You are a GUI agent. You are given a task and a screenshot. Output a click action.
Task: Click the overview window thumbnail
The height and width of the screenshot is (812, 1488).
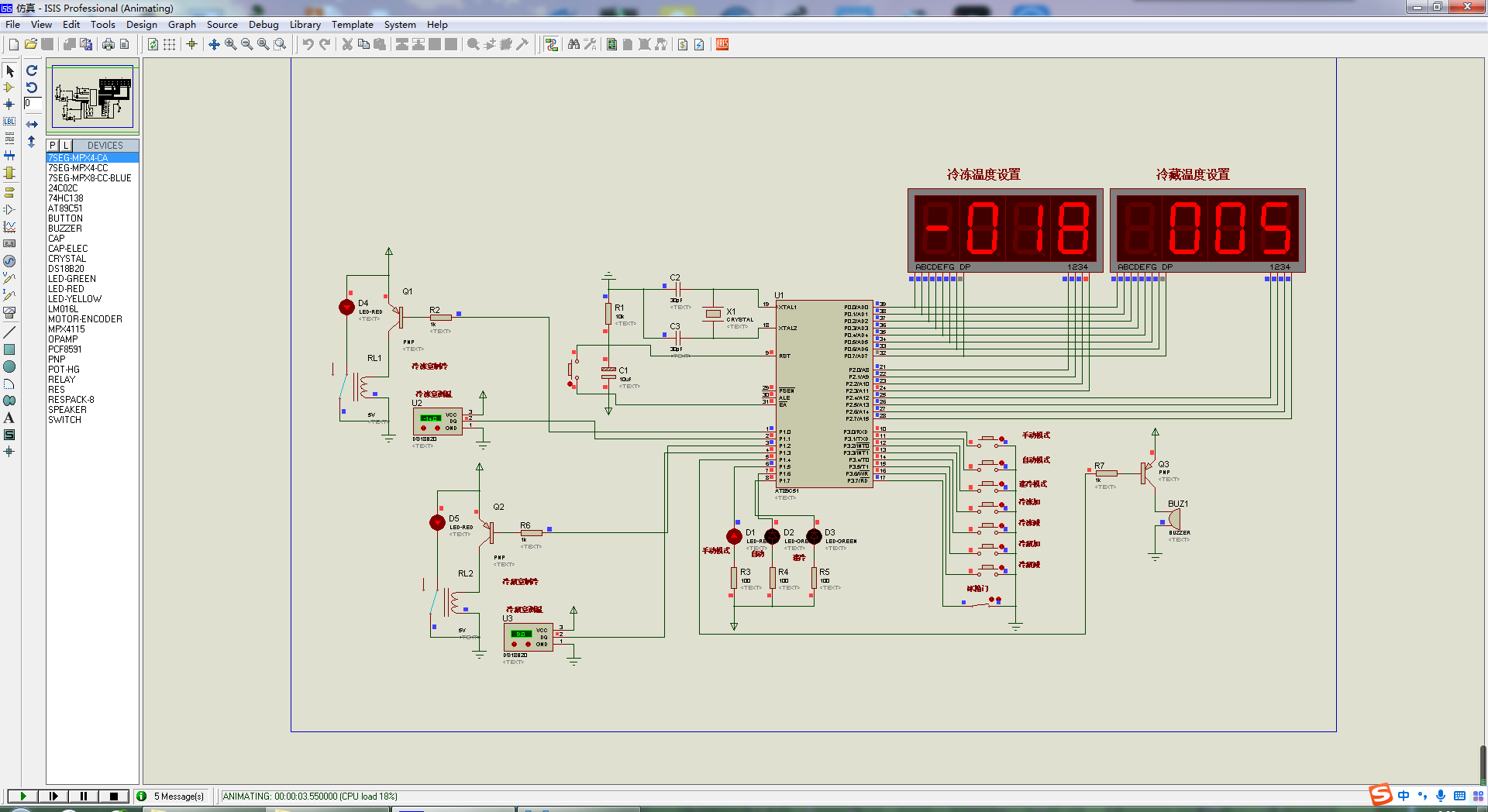(92, 97)
